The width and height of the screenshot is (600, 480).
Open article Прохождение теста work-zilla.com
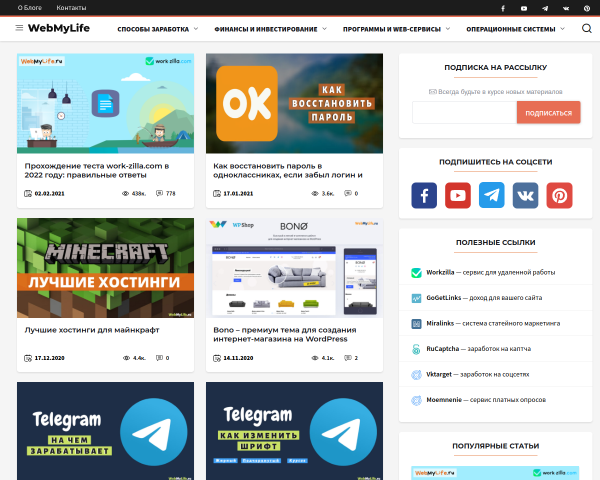click(97, 170)
